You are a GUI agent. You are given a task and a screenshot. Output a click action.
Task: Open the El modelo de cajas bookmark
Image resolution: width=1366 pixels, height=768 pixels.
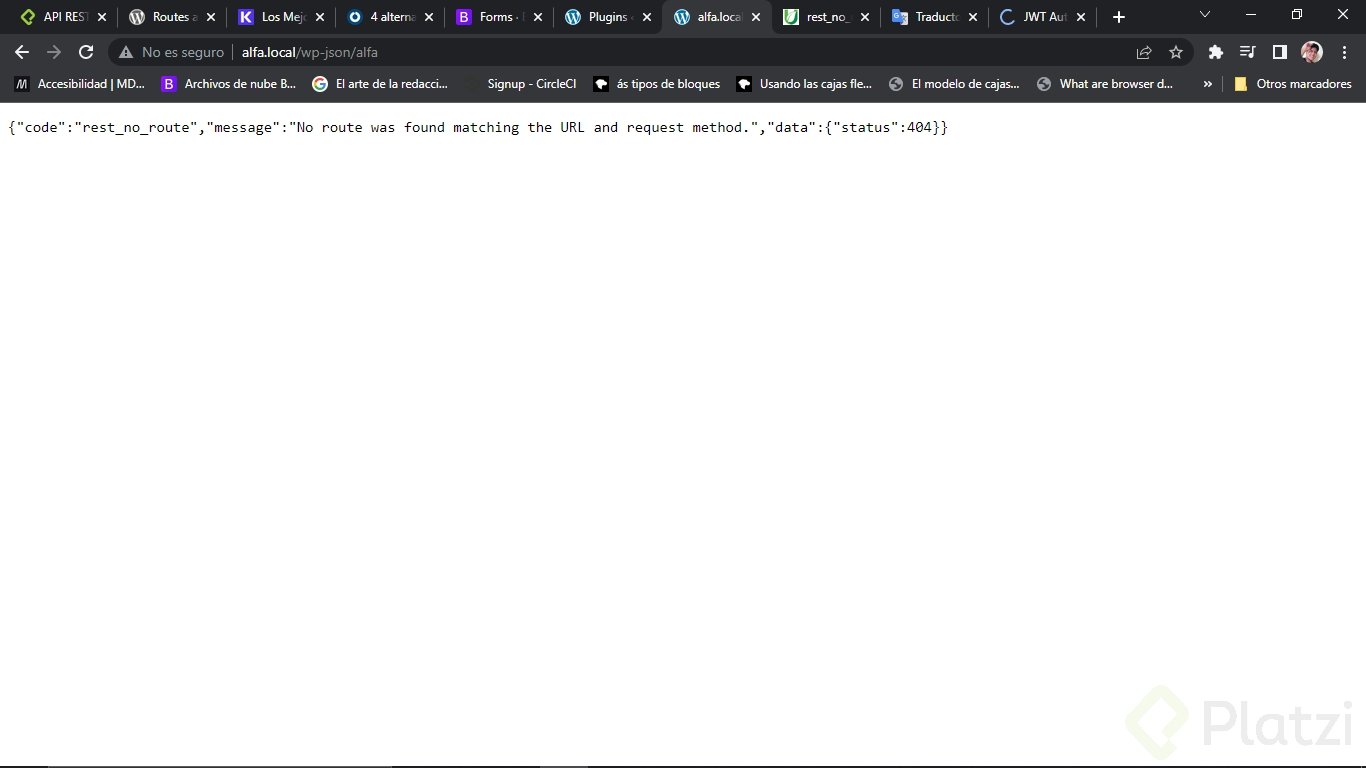[955, 84]
